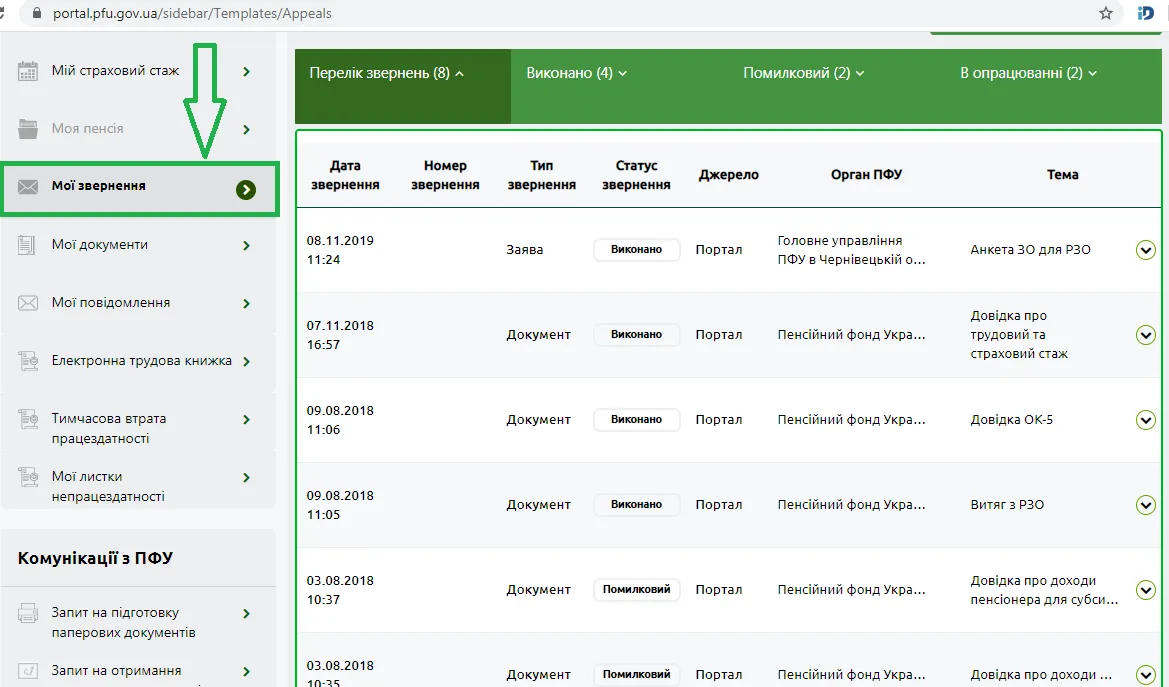This screenshot has height=687, width=1169.
Task: Click the Тема column header
Action: click(x=1062, y=175)
